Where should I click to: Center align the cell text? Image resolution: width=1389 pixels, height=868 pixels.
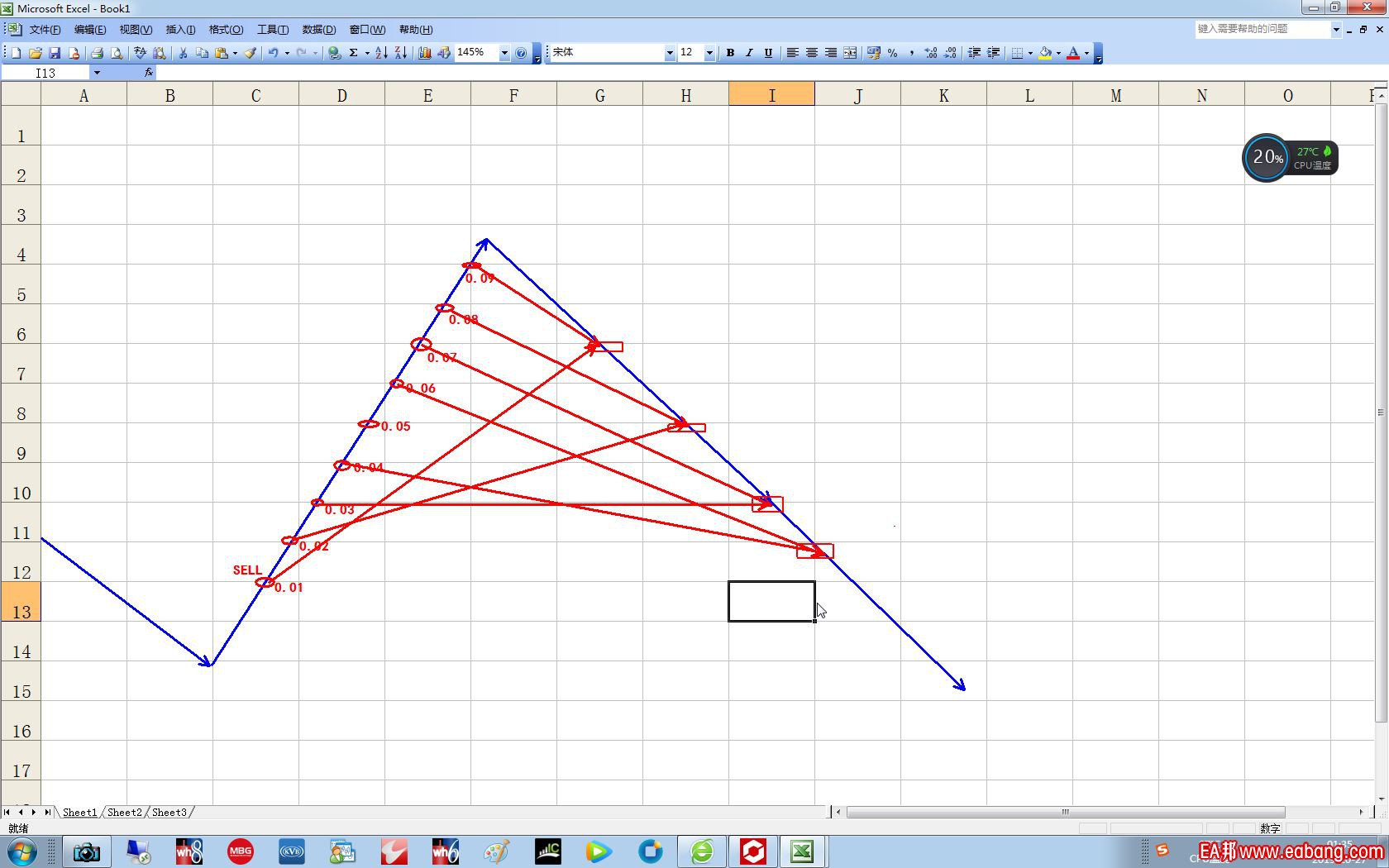(811, 53)
